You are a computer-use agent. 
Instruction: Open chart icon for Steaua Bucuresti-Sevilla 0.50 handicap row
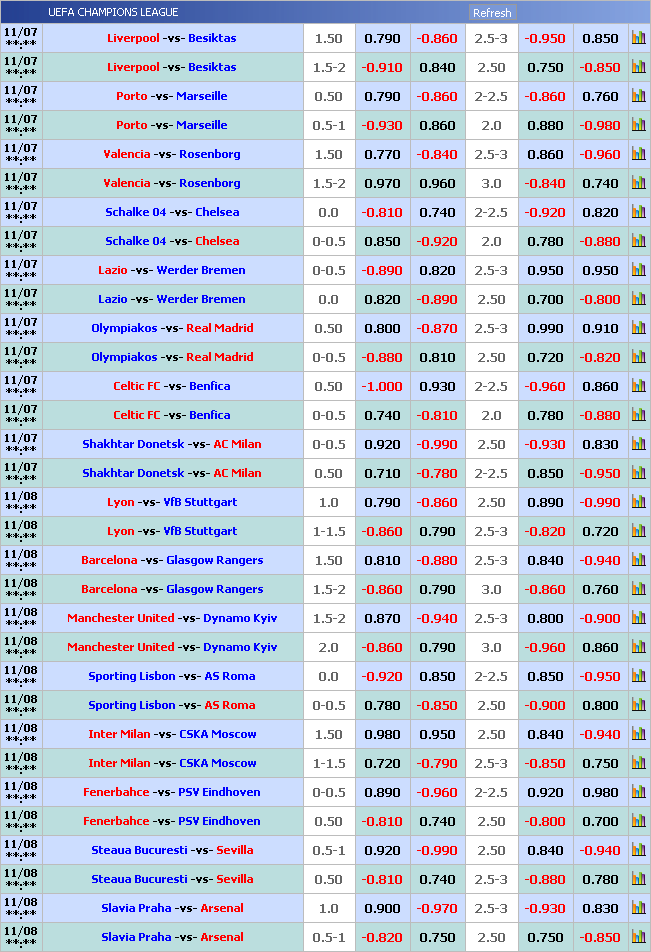pyautogui.click(x=638, y=879)
